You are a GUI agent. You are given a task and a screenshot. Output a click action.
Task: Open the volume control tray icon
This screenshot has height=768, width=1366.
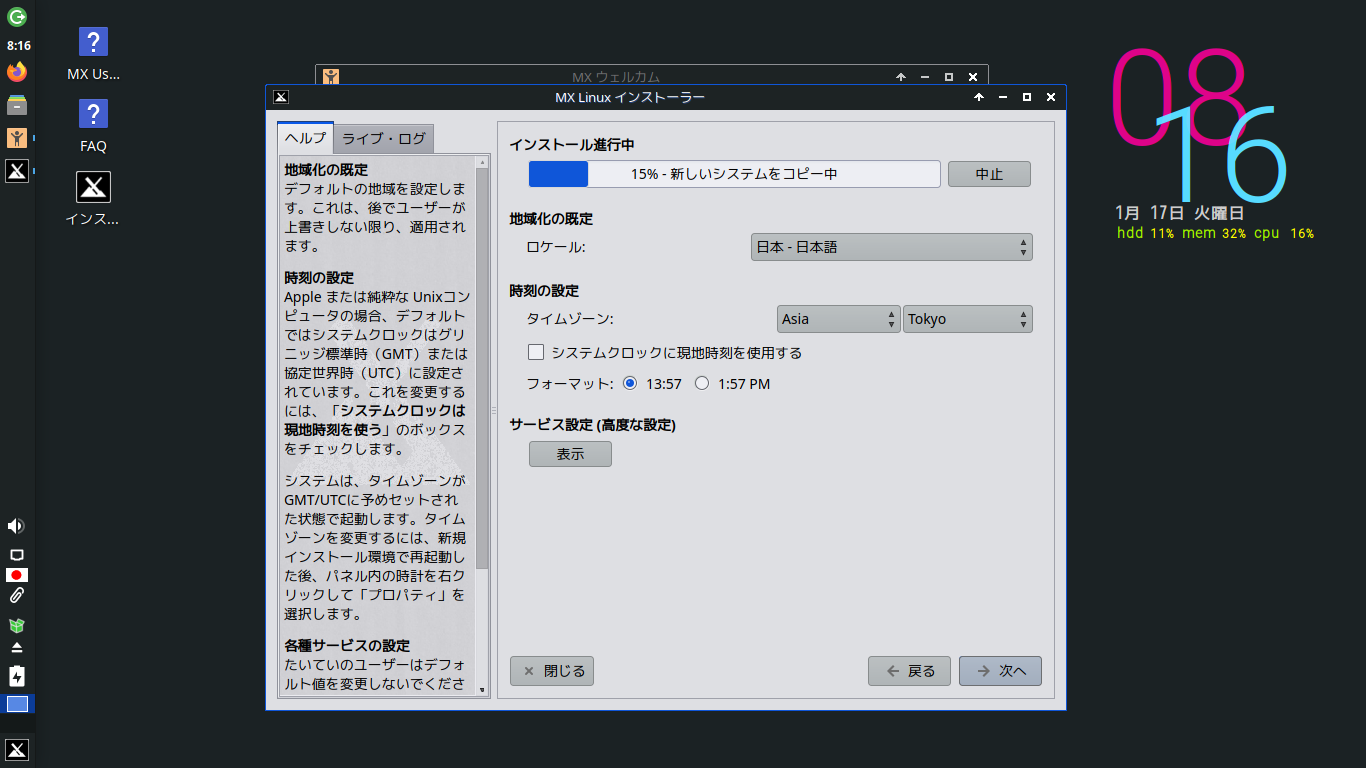point(16,526)
